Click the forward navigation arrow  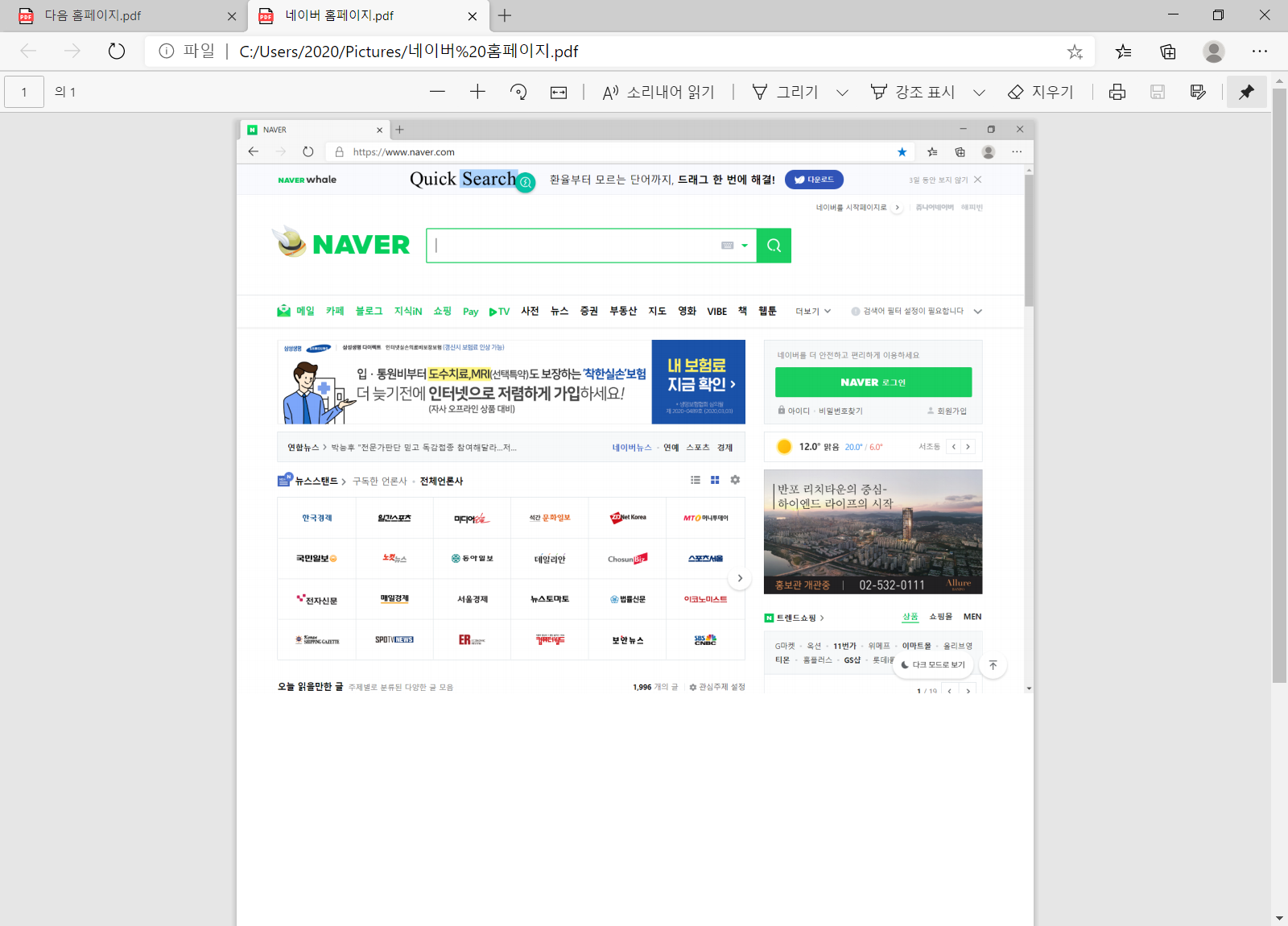pyautogui.click(x=72, y=51)
